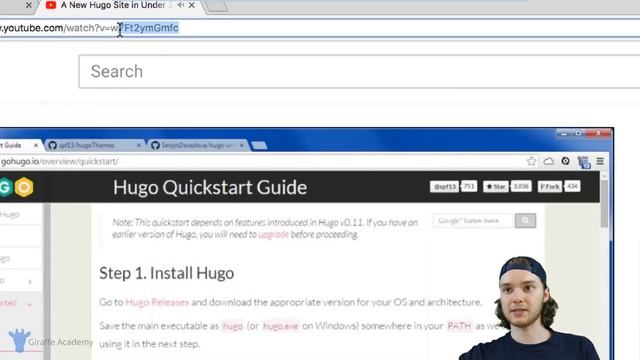Click the 'Hugo Quickstart Guide' title
640x360 pixels.
pyautogui.click(x=210, y=187)
